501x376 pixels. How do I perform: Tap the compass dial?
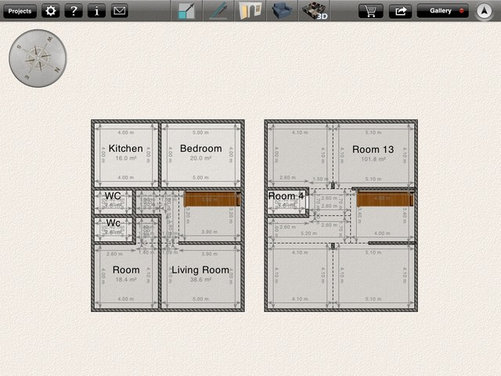[x=38, y=58]
